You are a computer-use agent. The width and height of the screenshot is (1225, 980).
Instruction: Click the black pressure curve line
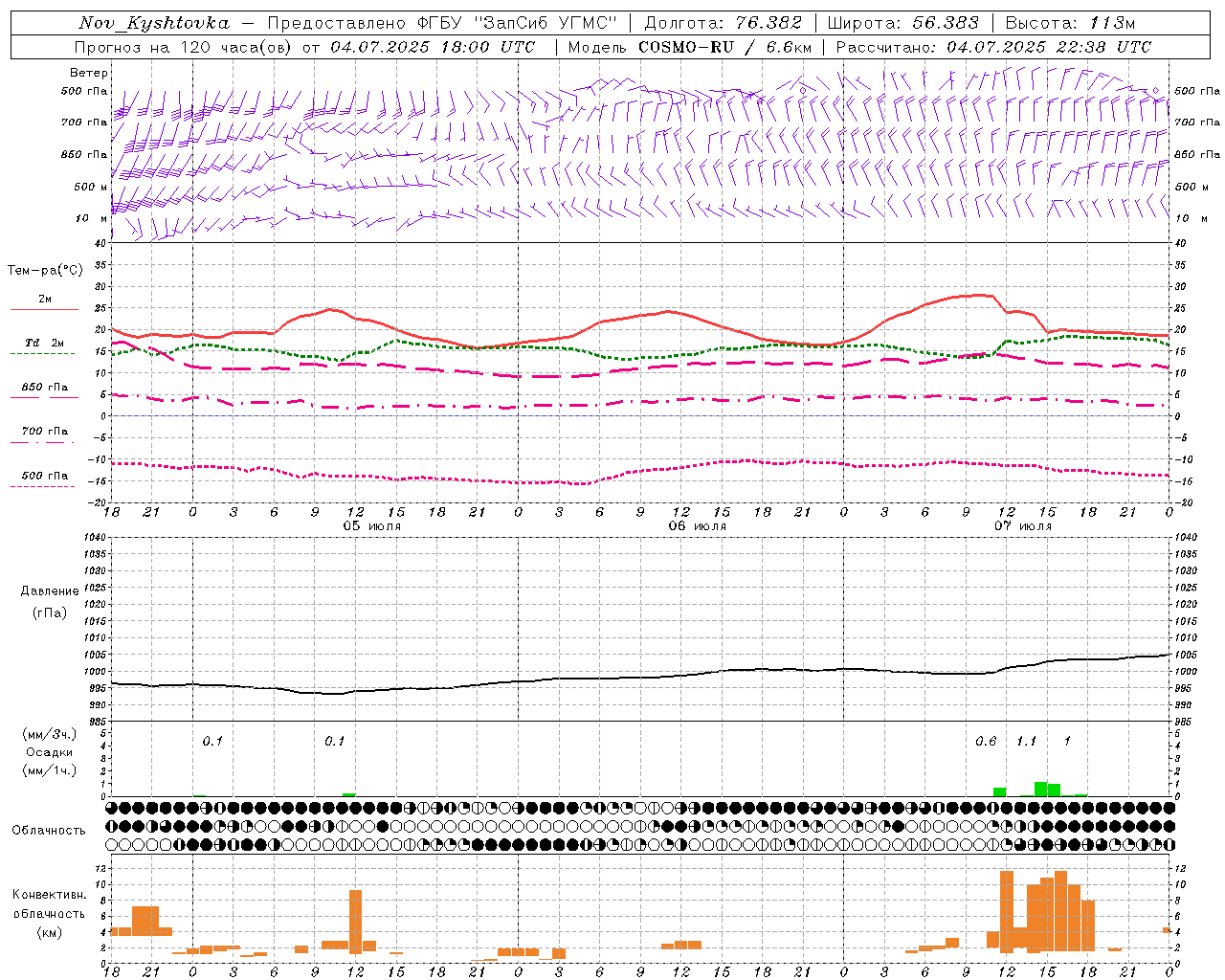pos(639,678)
